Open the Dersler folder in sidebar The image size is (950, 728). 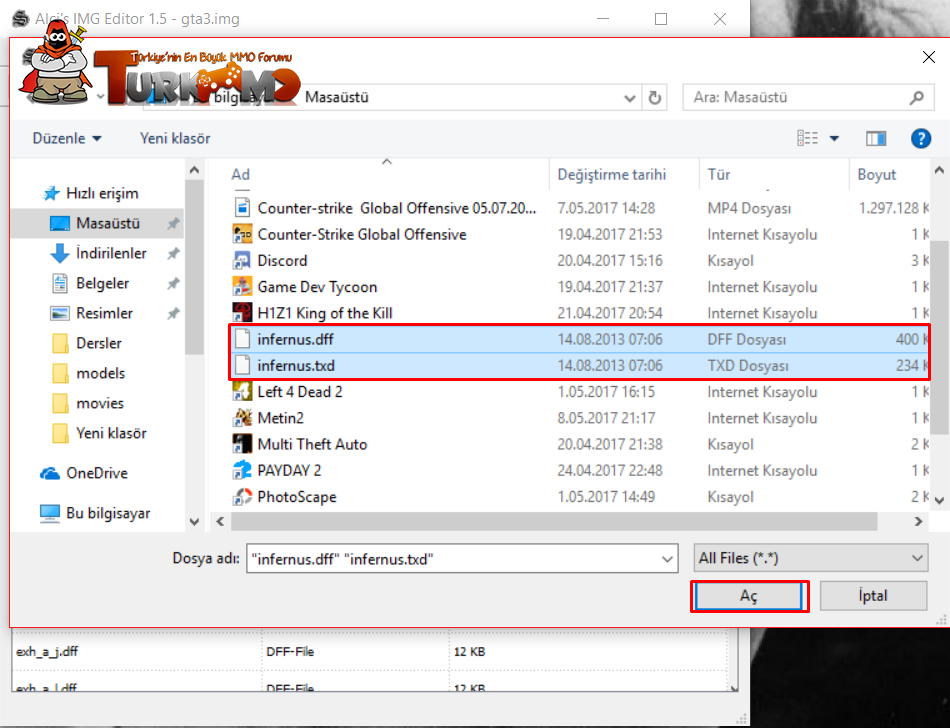pos(99,343)
